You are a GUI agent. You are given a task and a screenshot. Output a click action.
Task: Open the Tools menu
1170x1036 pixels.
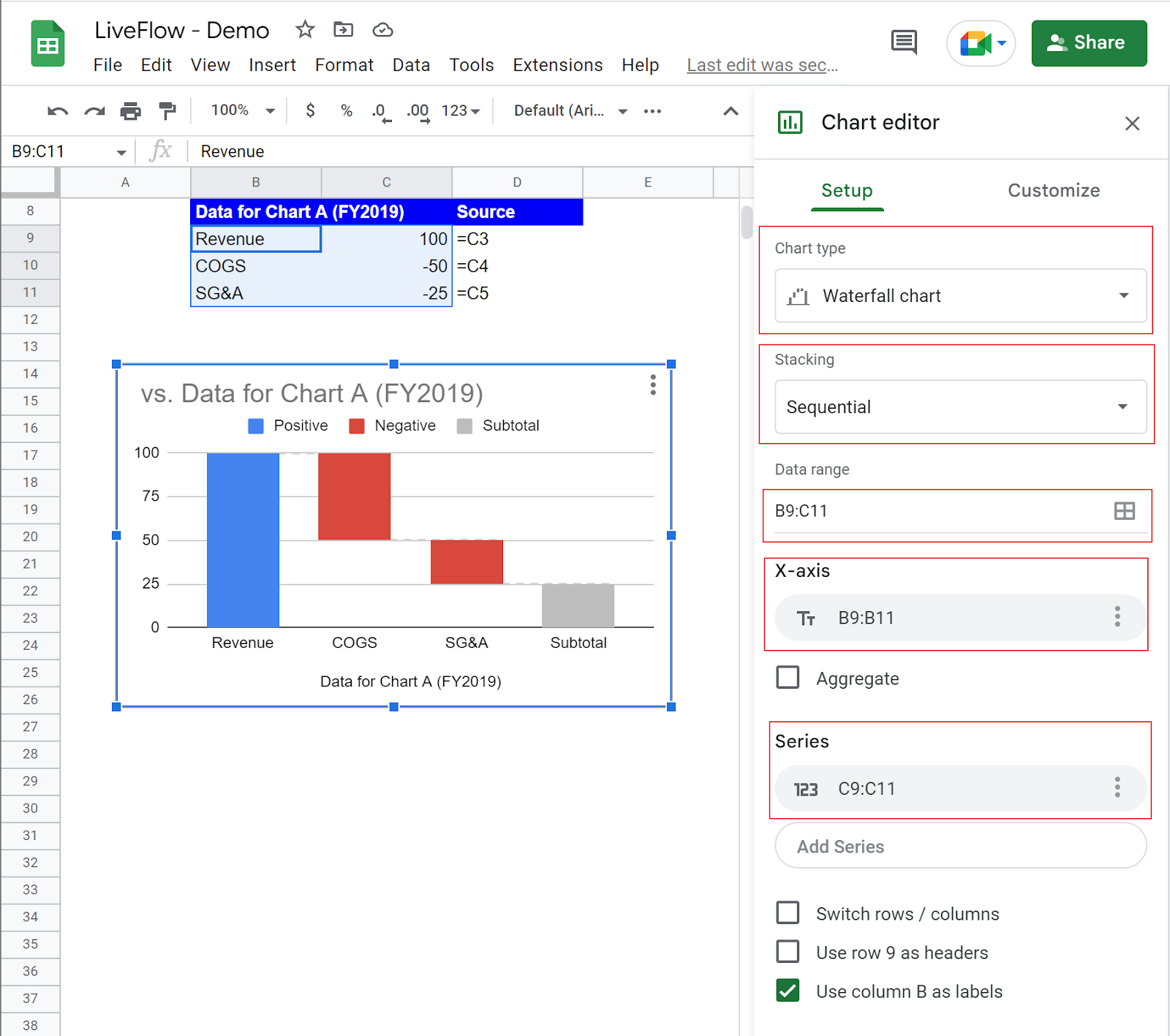point(471,65)
